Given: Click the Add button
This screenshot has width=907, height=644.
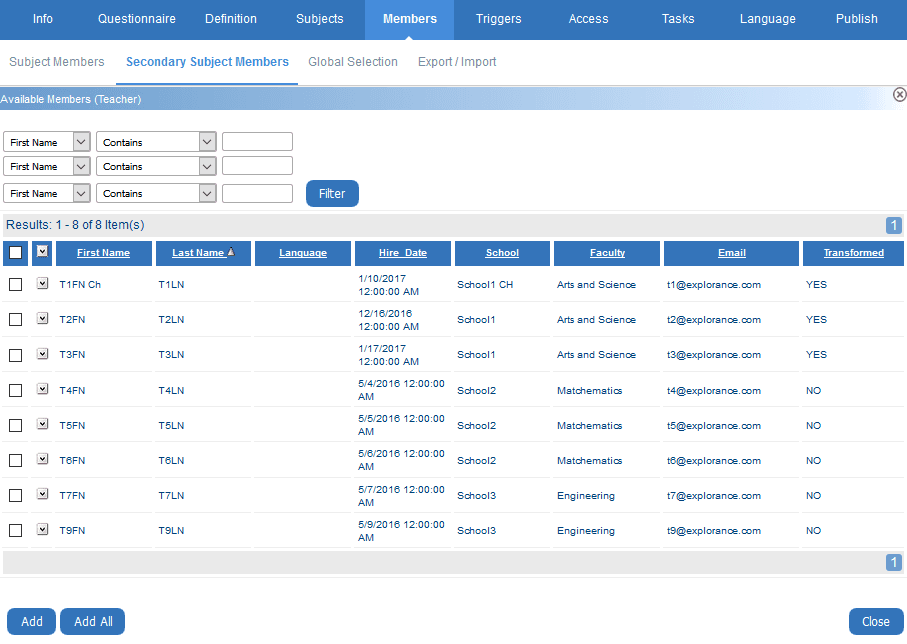Looking at the screenshot, I should 32,621.
